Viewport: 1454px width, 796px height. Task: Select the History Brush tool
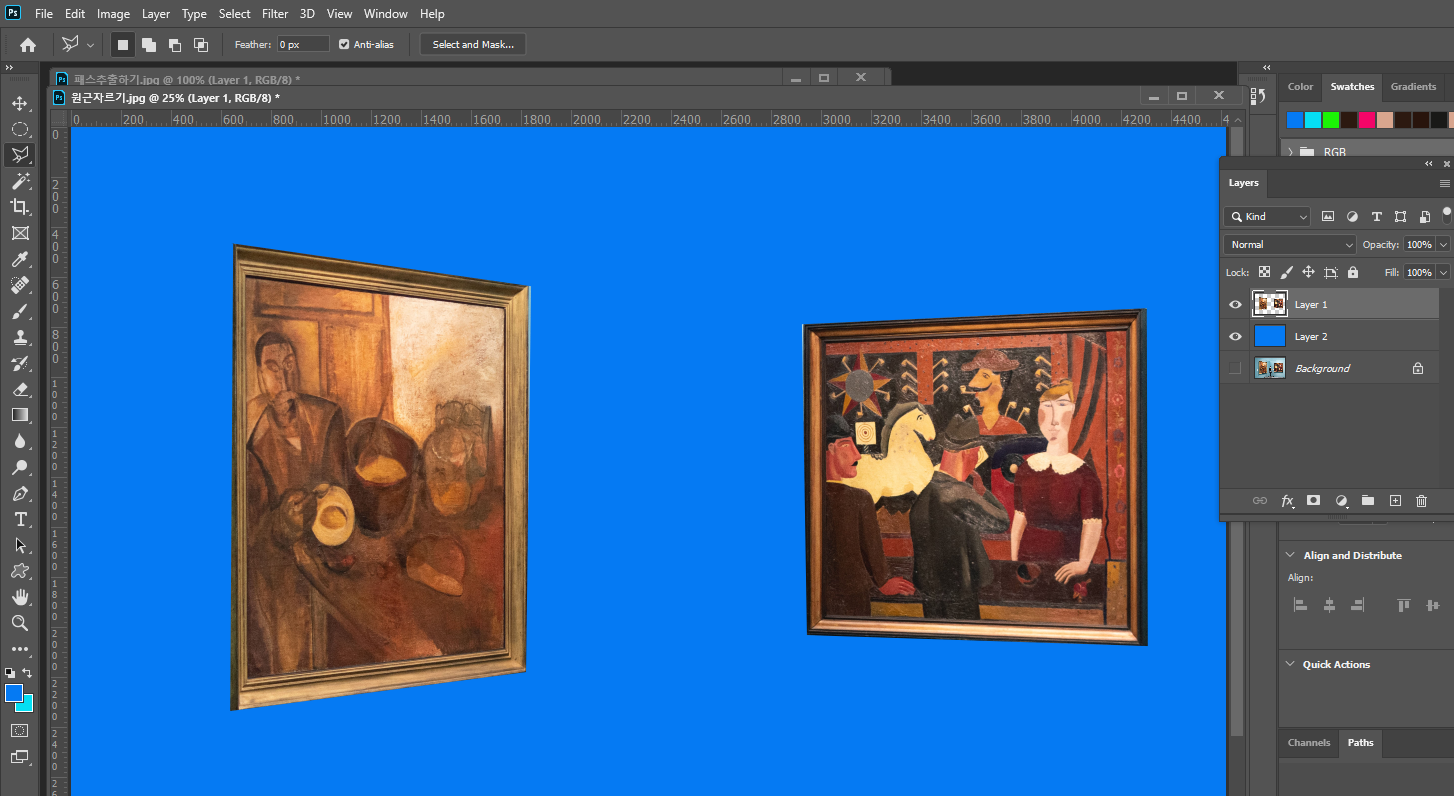[19, 363]
